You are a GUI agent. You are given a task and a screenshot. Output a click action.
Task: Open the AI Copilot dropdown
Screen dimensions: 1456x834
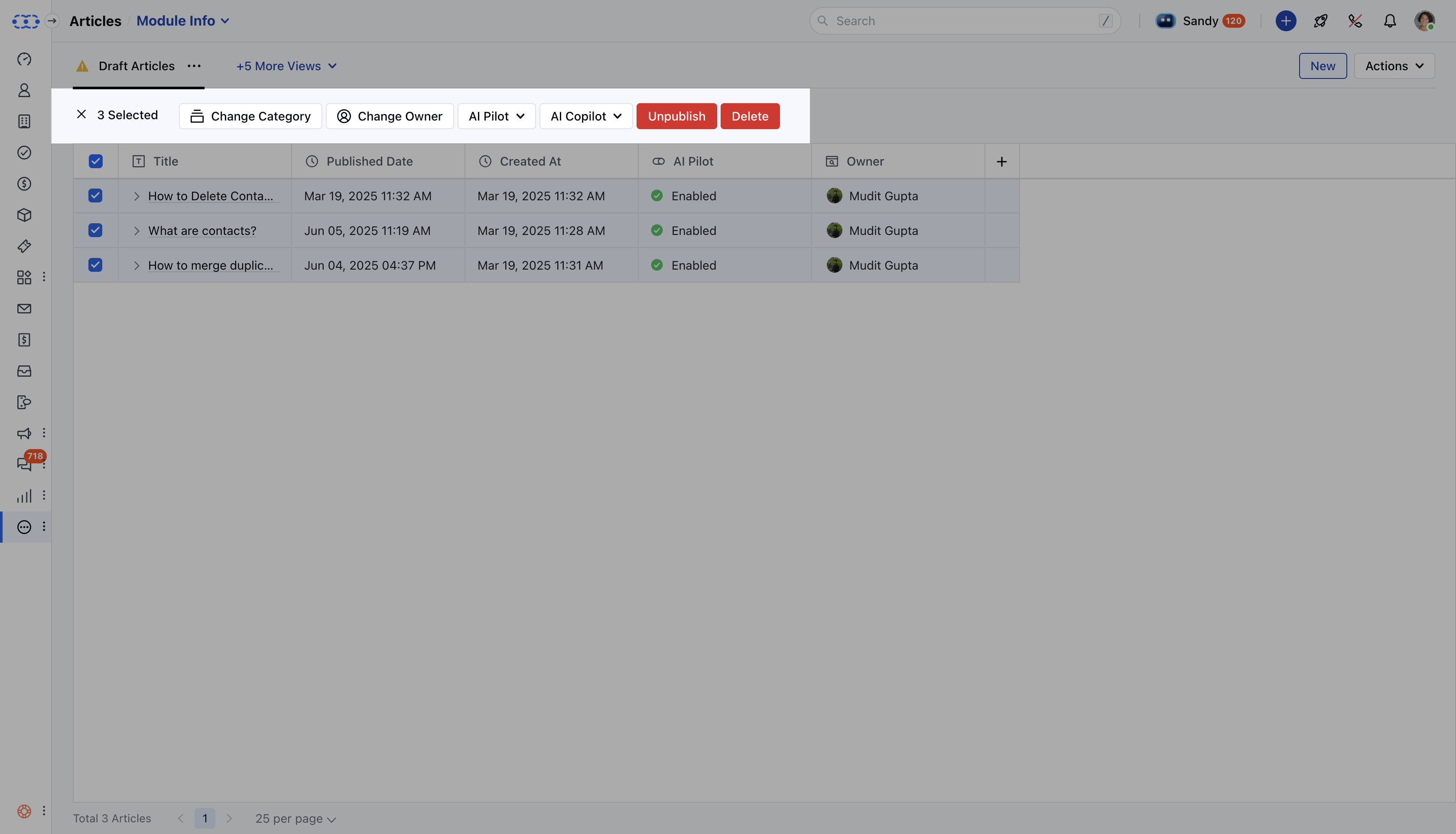pyautogui.click(x=586, y=116)
